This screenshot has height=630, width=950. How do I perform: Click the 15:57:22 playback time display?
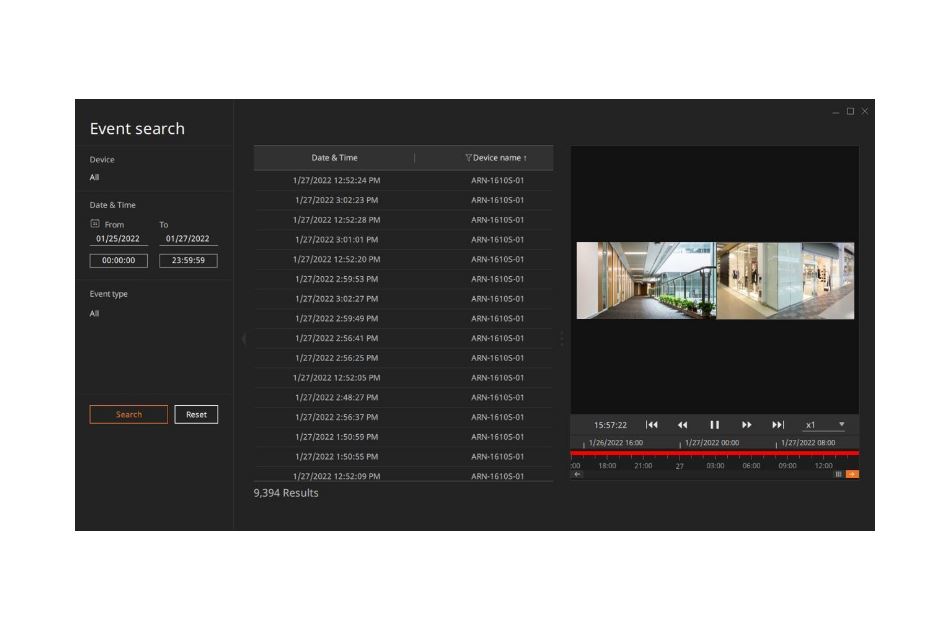tap(610, 425)
